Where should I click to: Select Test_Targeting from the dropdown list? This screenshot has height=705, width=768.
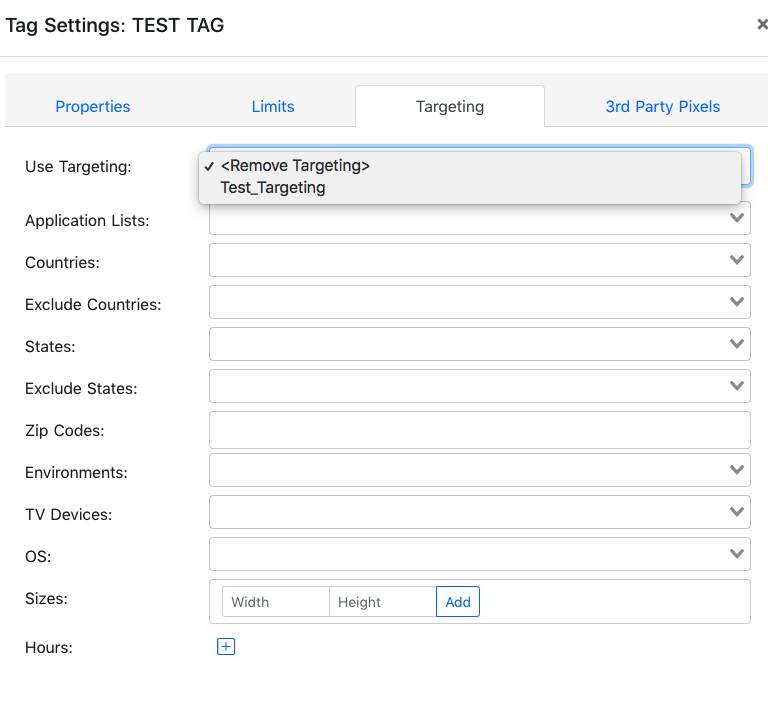(273, 188)
